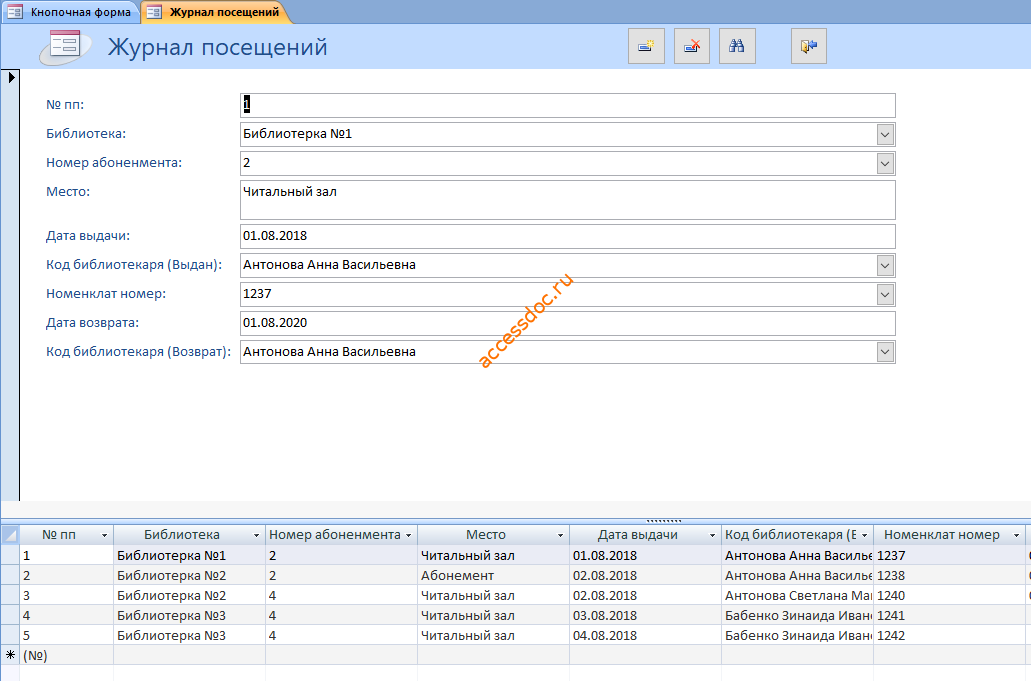Expand the Библиотека combo box
Viewport: 1031px width, 681px height.
pos(885,135)
